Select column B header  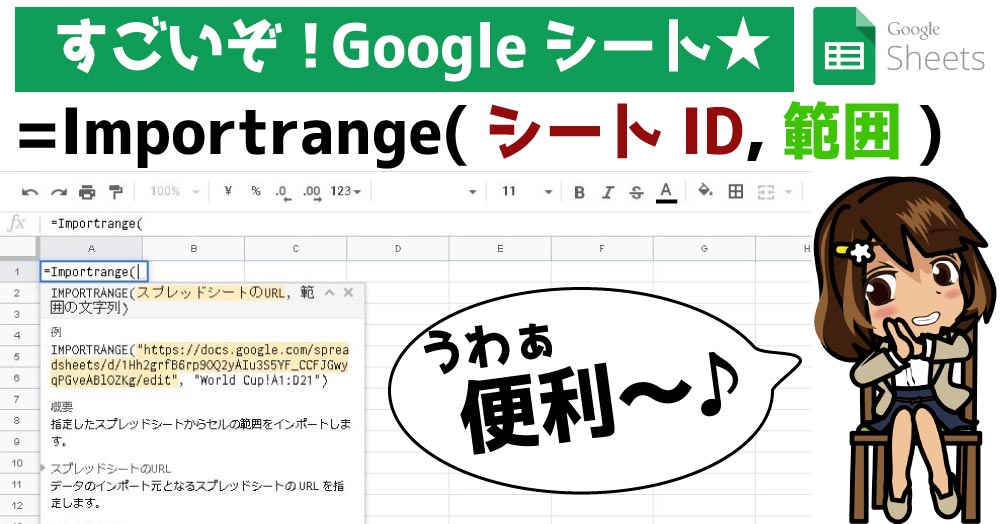tap(193, 249)
